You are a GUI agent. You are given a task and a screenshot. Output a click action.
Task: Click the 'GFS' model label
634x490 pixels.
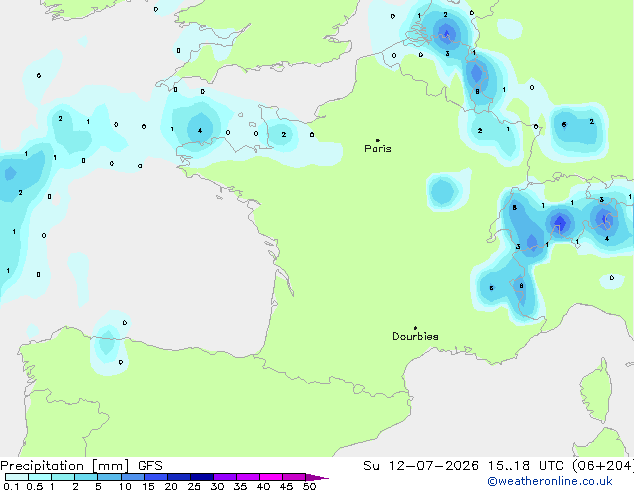pos(150,466)
